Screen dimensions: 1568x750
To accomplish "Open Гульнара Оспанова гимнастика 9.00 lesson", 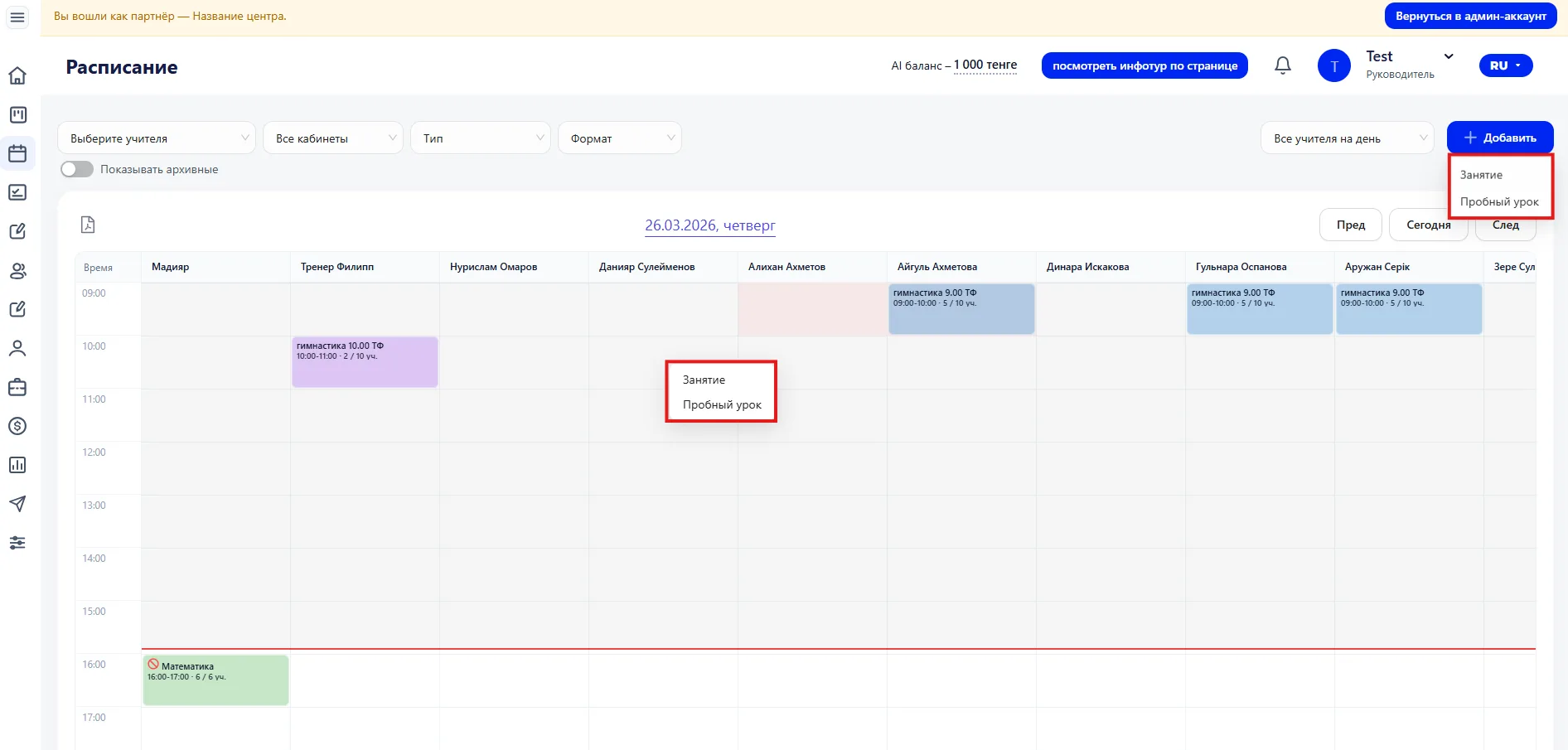I will [1260, 309].
